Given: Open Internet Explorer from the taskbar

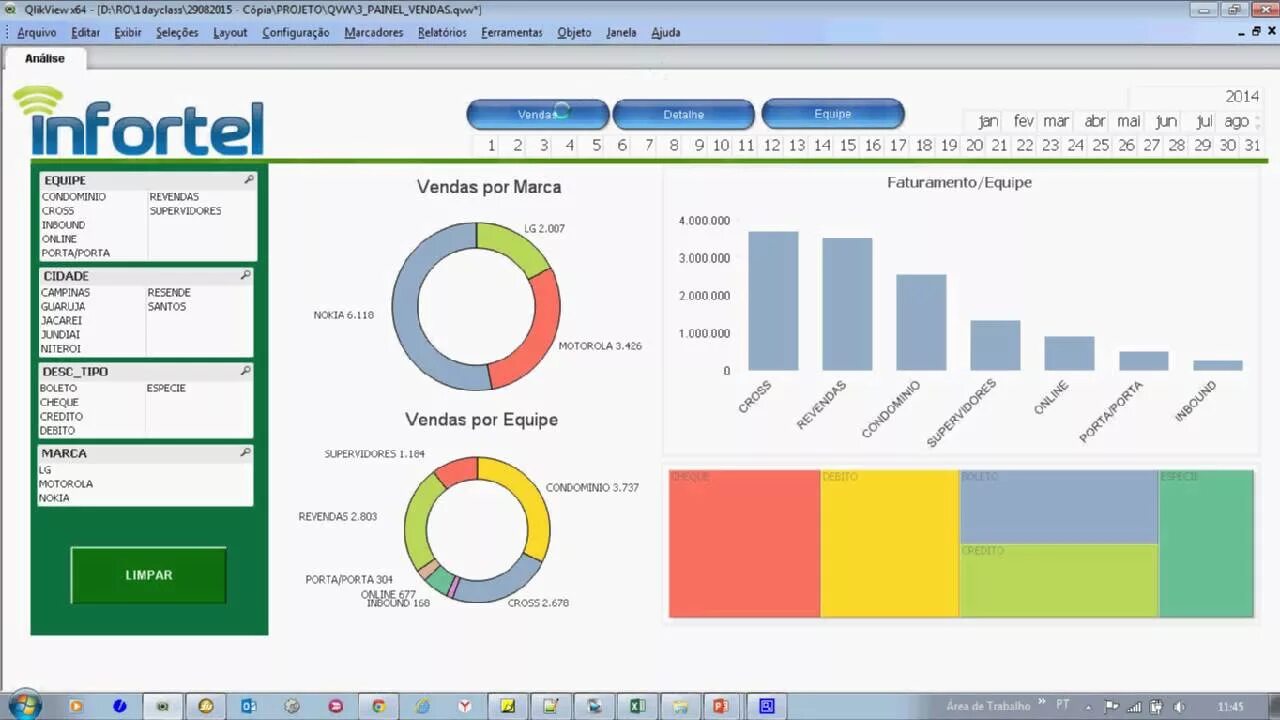Looking at the screenshot, I should point(422,706).
